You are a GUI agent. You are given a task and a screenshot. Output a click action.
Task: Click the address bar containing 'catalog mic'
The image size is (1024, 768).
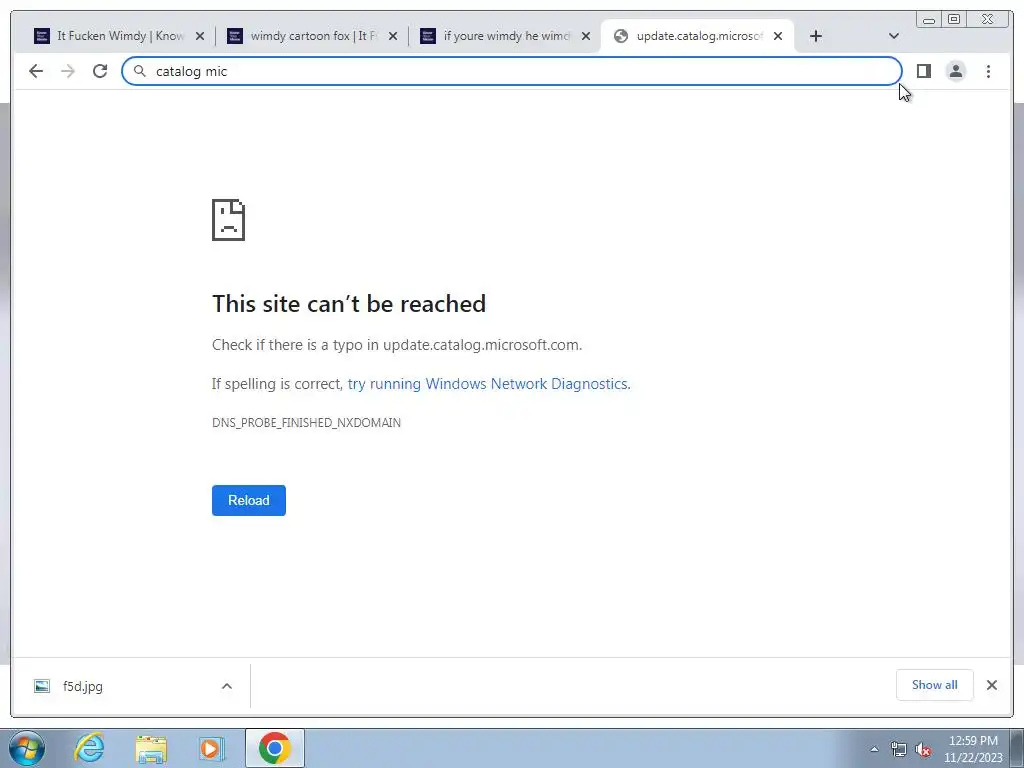pyautogui.click(x=511, y=71)
